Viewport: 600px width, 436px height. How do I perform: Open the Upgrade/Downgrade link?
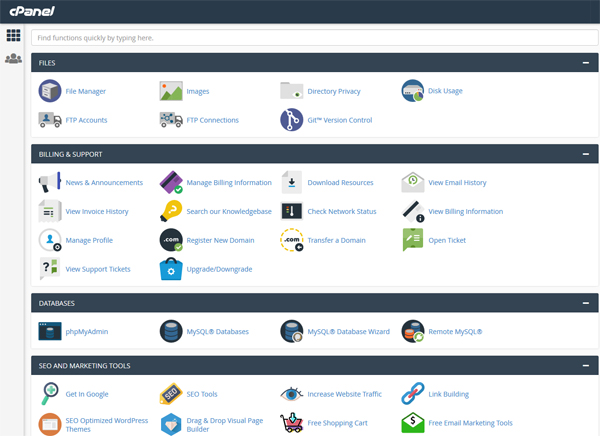[219, 269]
